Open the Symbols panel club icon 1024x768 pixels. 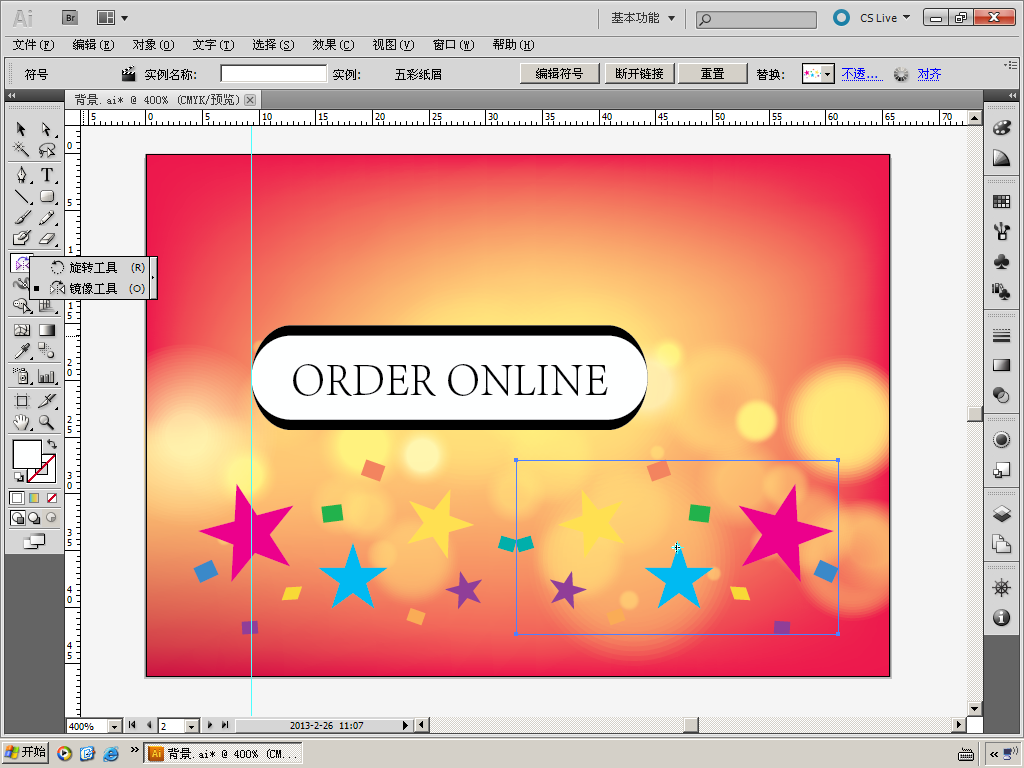(1001, 261)
